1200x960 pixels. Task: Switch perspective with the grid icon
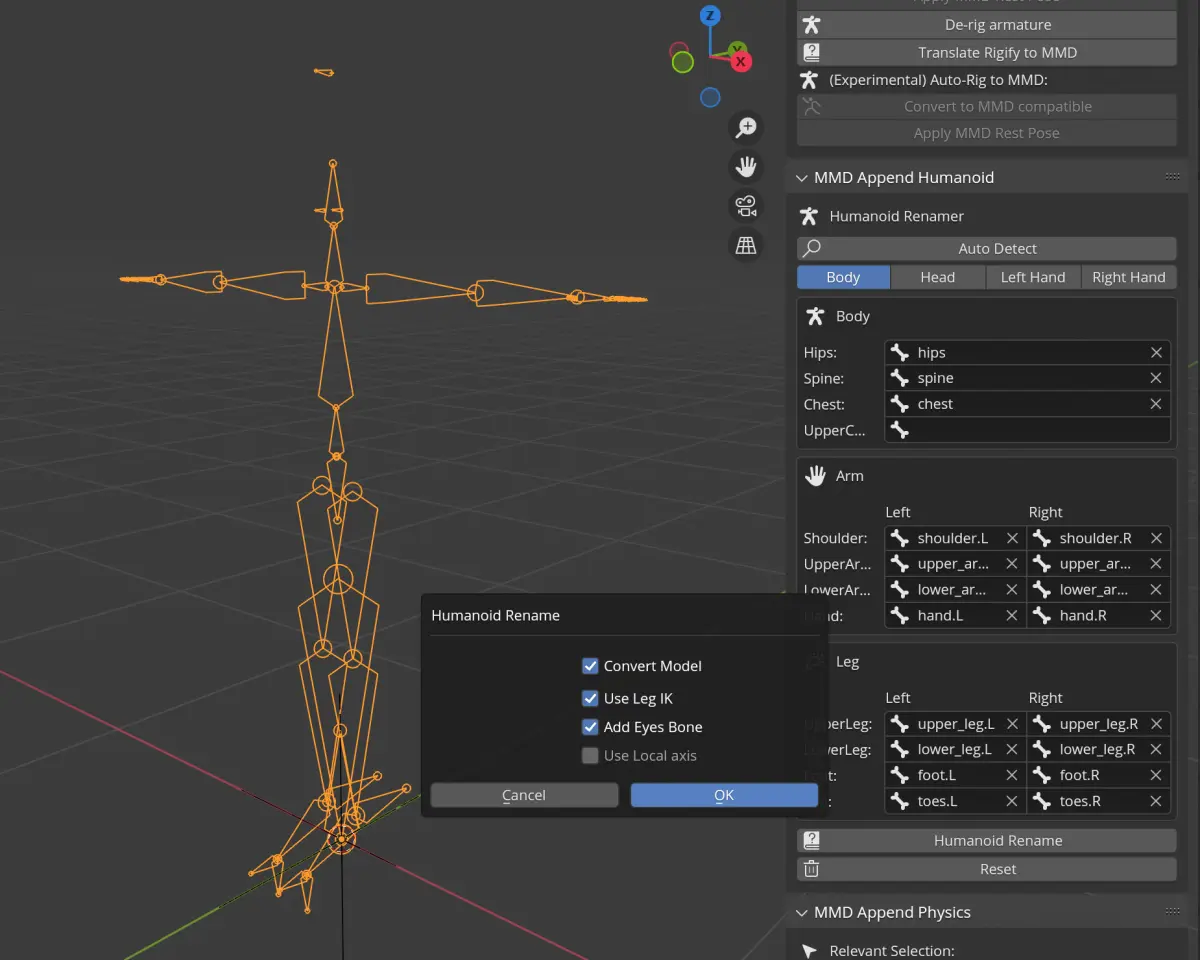746,245
